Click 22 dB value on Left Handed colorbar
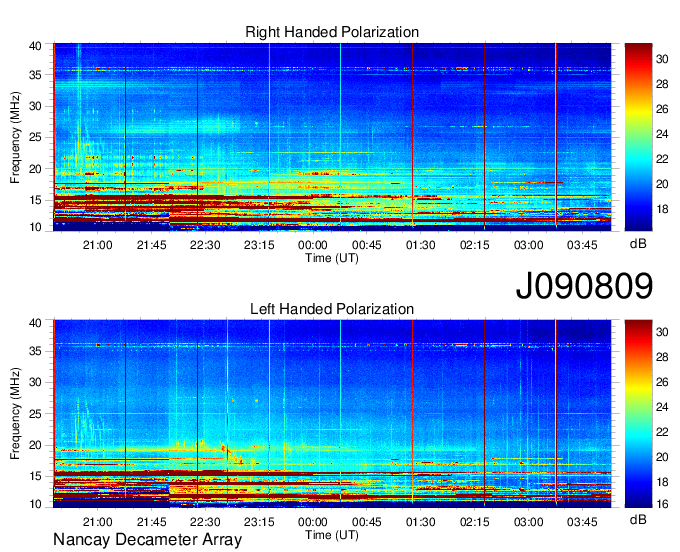 tap(662, 432)
